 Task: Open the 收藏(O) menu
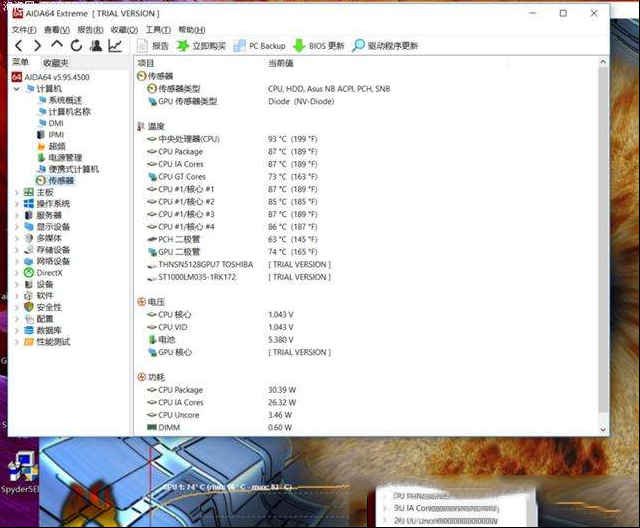coord(124,30)
